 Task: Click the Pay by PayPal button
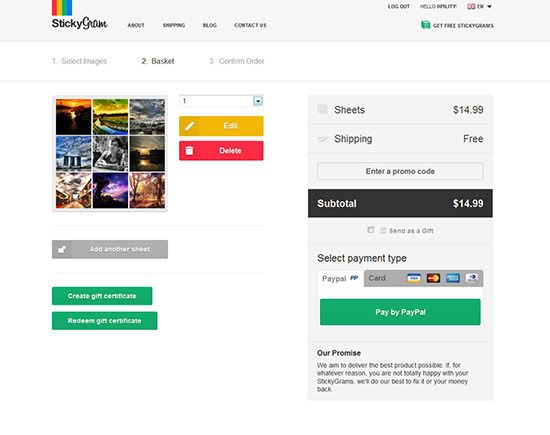pyautogui.click(x=400, y=312)
